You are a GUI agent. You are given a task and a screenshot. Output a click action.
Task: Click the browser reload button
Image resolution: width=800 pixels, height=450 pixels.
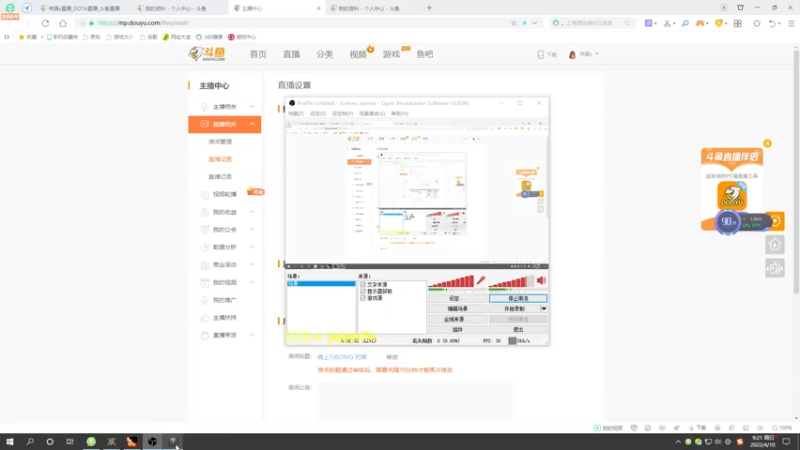coord(45,23)
